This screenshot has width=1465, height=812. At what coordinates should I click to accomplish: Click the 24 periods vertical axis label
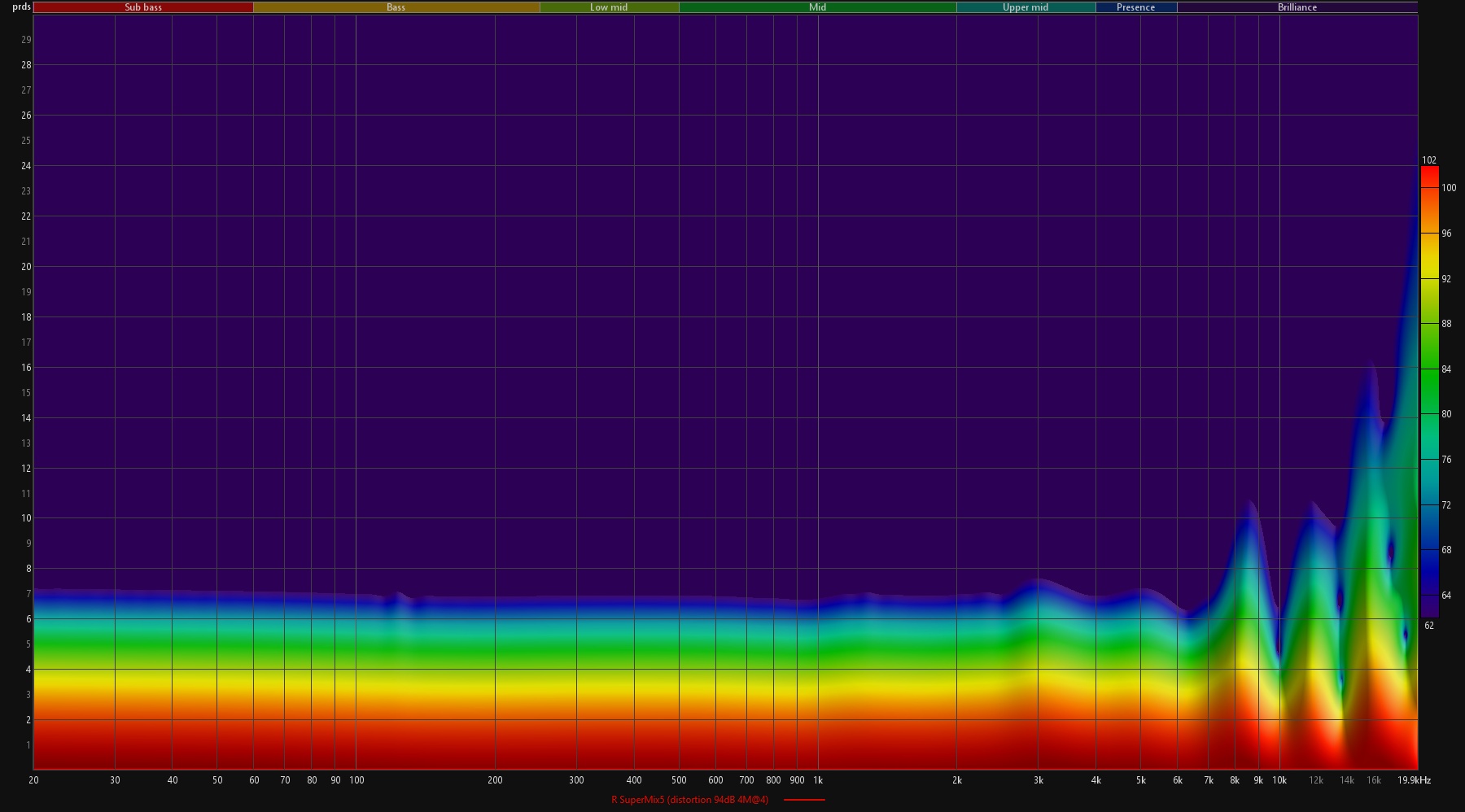(26, 166)
